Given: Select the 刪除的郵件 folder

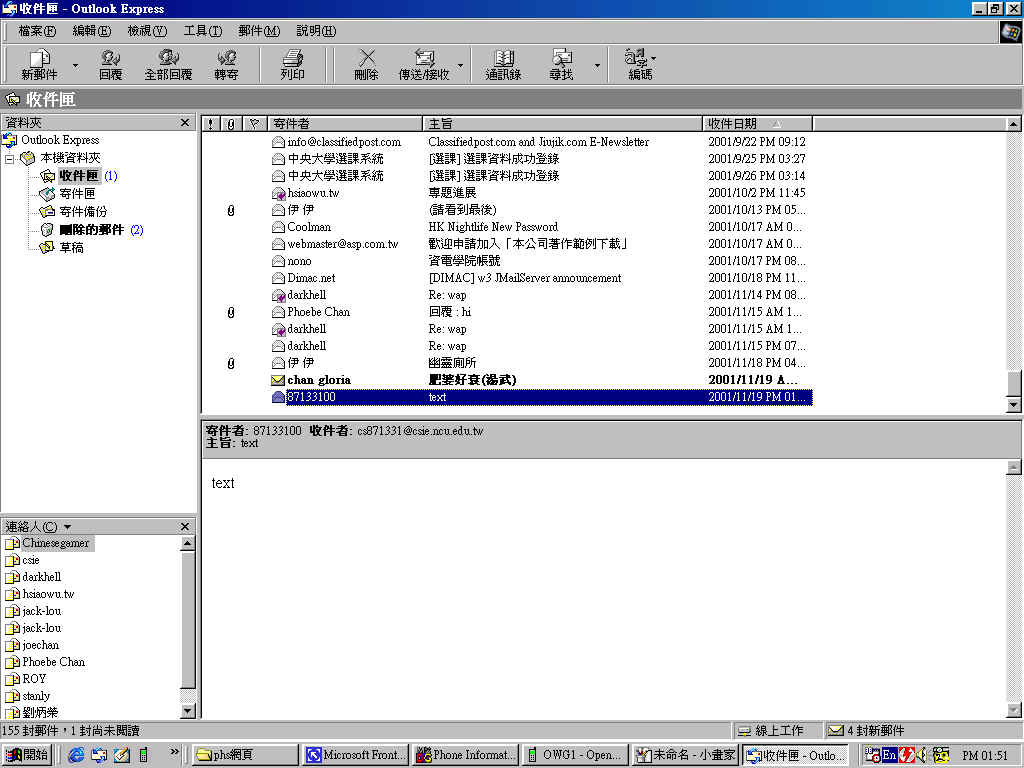Looking at the screenshot, I should click(93, 230).
